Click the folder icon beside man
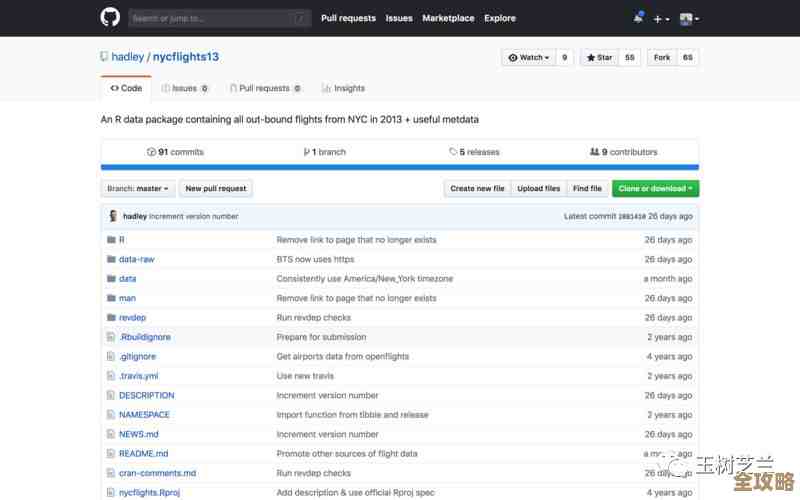Screen dimensions: 800x500 point(111,298)
